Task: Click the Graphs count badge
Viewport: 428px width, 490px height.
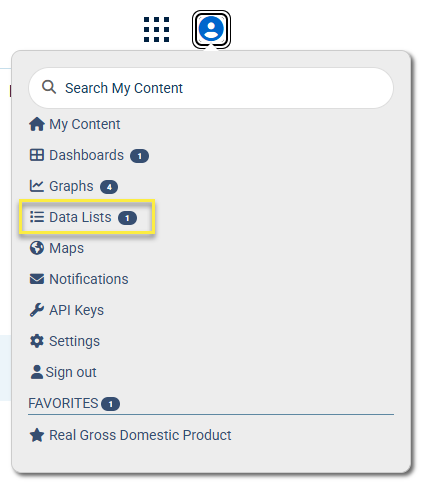Action: pos(109,187)
